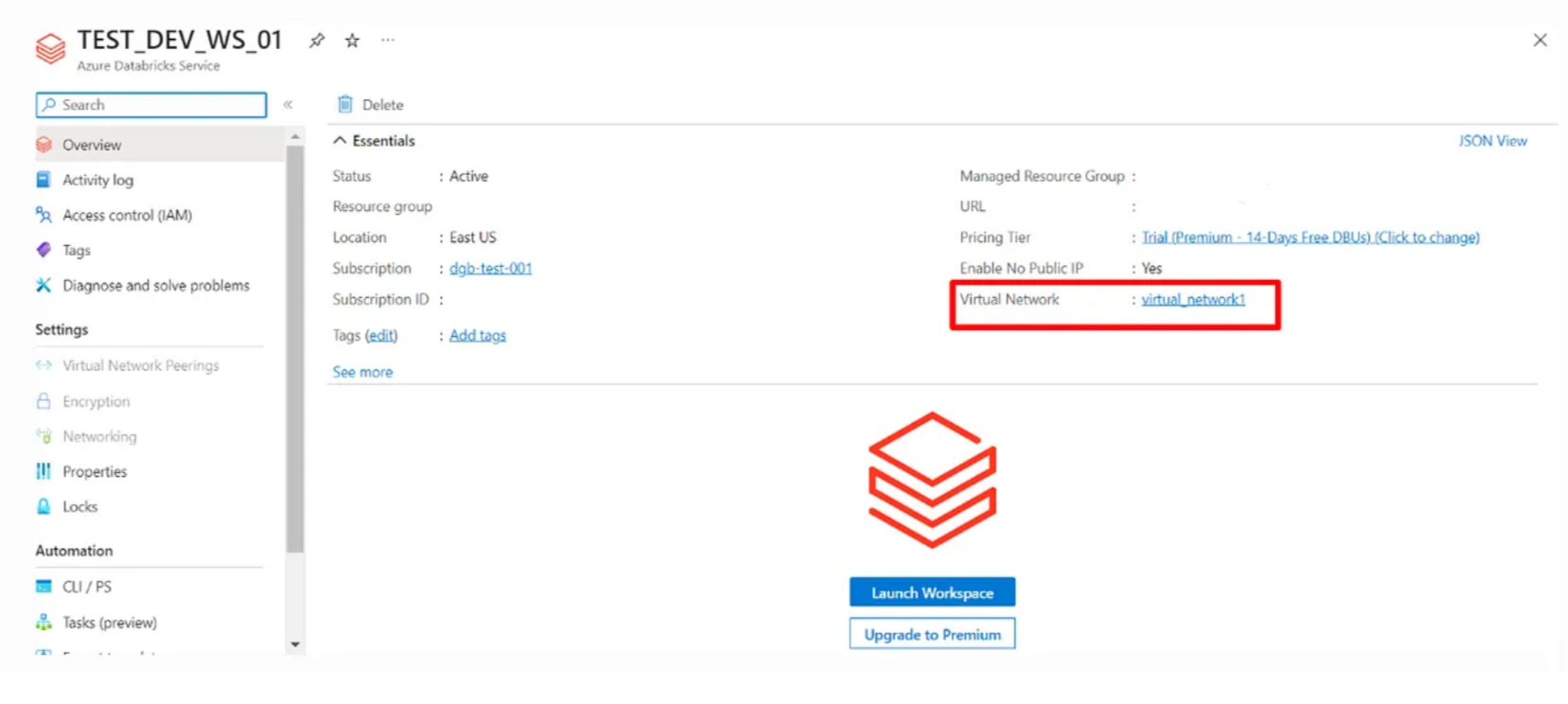Image resolution: width=1568 pixels, height=704 pixels.
Task: Select the Active status value
Action: coord(468,176)
